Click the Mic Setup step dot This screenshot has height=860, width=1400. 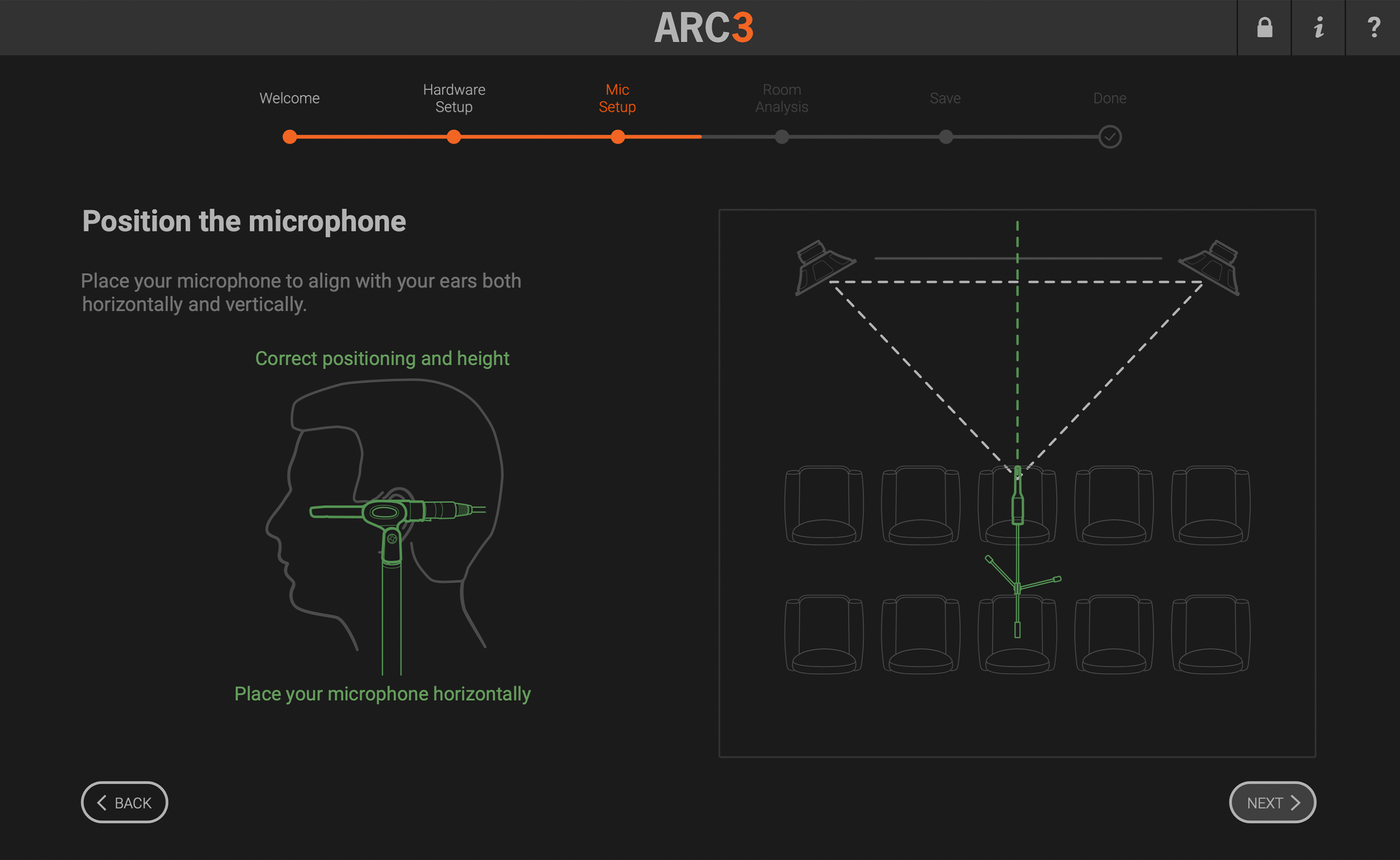[x=617, y=137]
